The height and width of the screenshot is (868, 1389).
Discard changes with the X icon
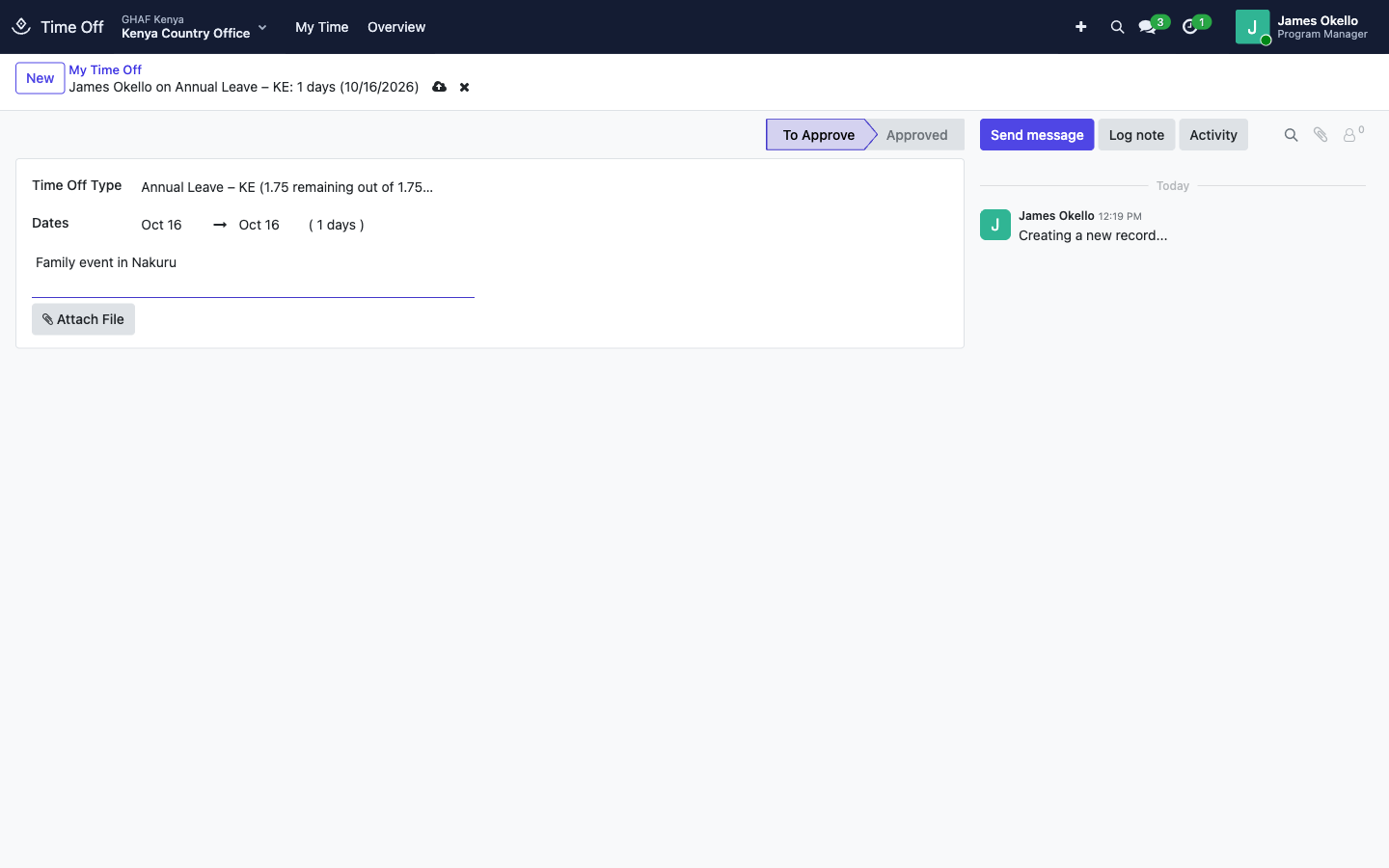click(464, 87)
